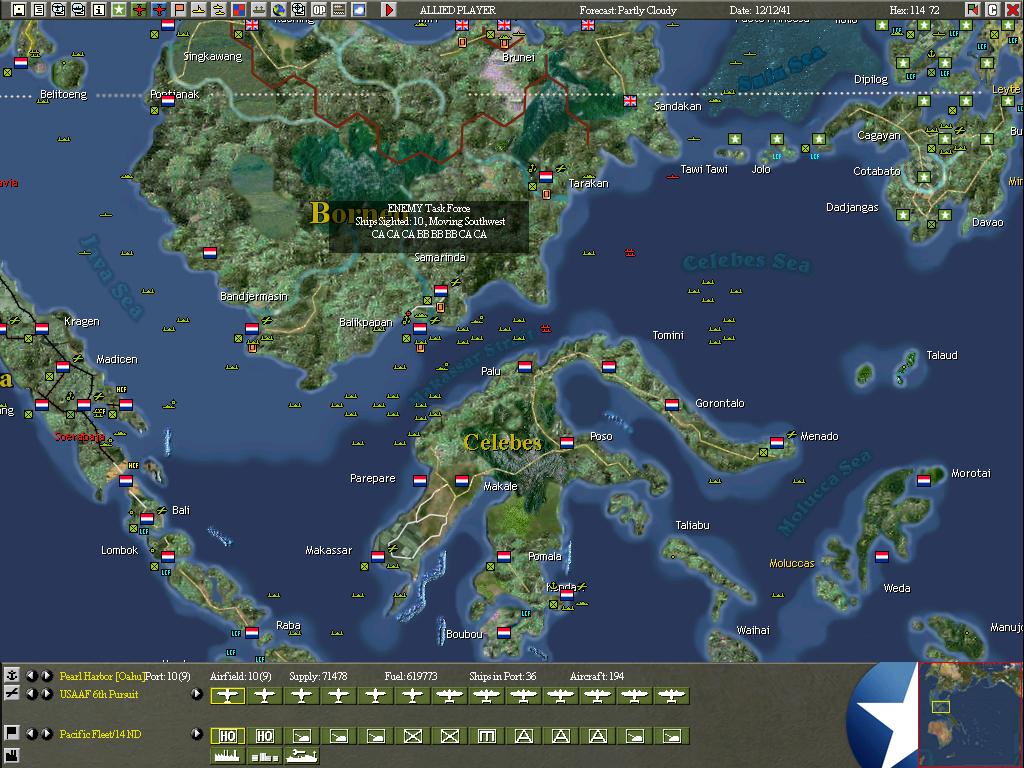
Task: Click previous arrow beside USAAF 6th Pursuit
Action: 31,694
